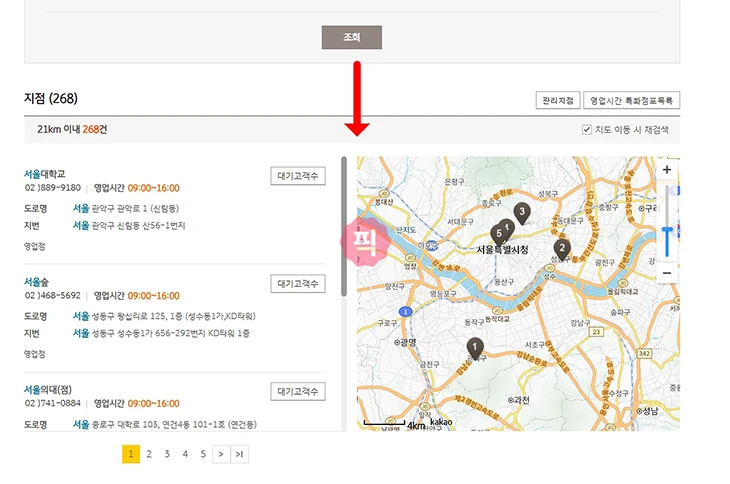730x484 pixels.
Task: Click 서울 관악구 관악로 1 (신림동) address
Action: pos(126,208)
